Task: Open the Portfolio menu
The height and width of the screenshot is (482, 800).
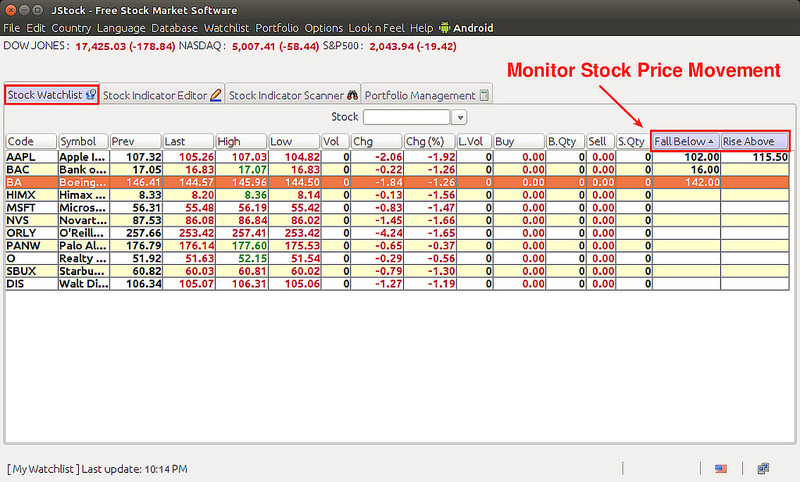Action: 277,28
